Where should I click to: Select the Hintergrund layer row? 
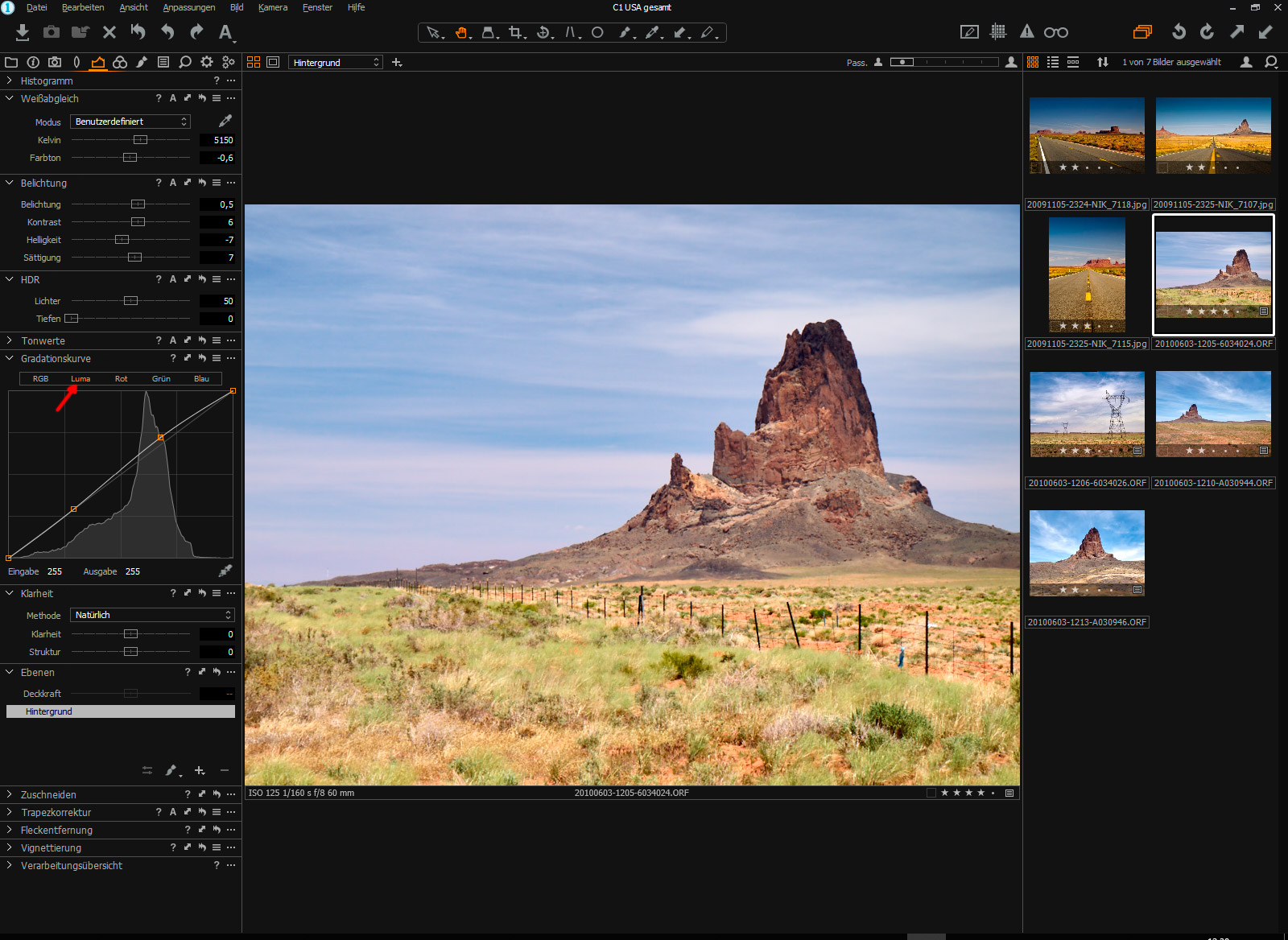point(121,711)
